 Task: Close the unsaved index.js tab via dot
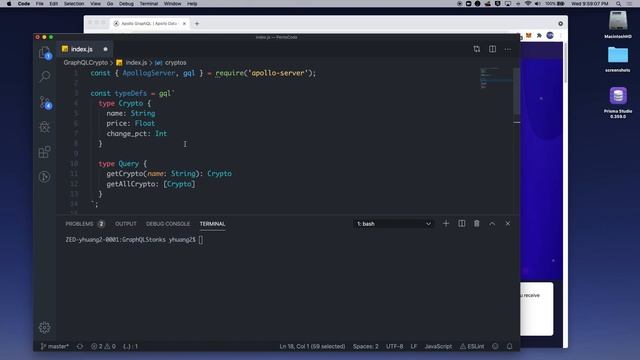[x=105, y=49]
